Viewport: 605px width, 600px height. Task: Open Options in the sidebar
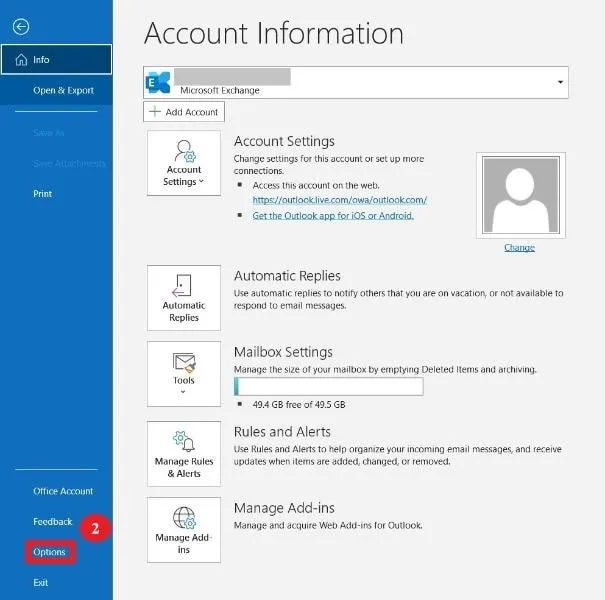click(x=49, y=552)
